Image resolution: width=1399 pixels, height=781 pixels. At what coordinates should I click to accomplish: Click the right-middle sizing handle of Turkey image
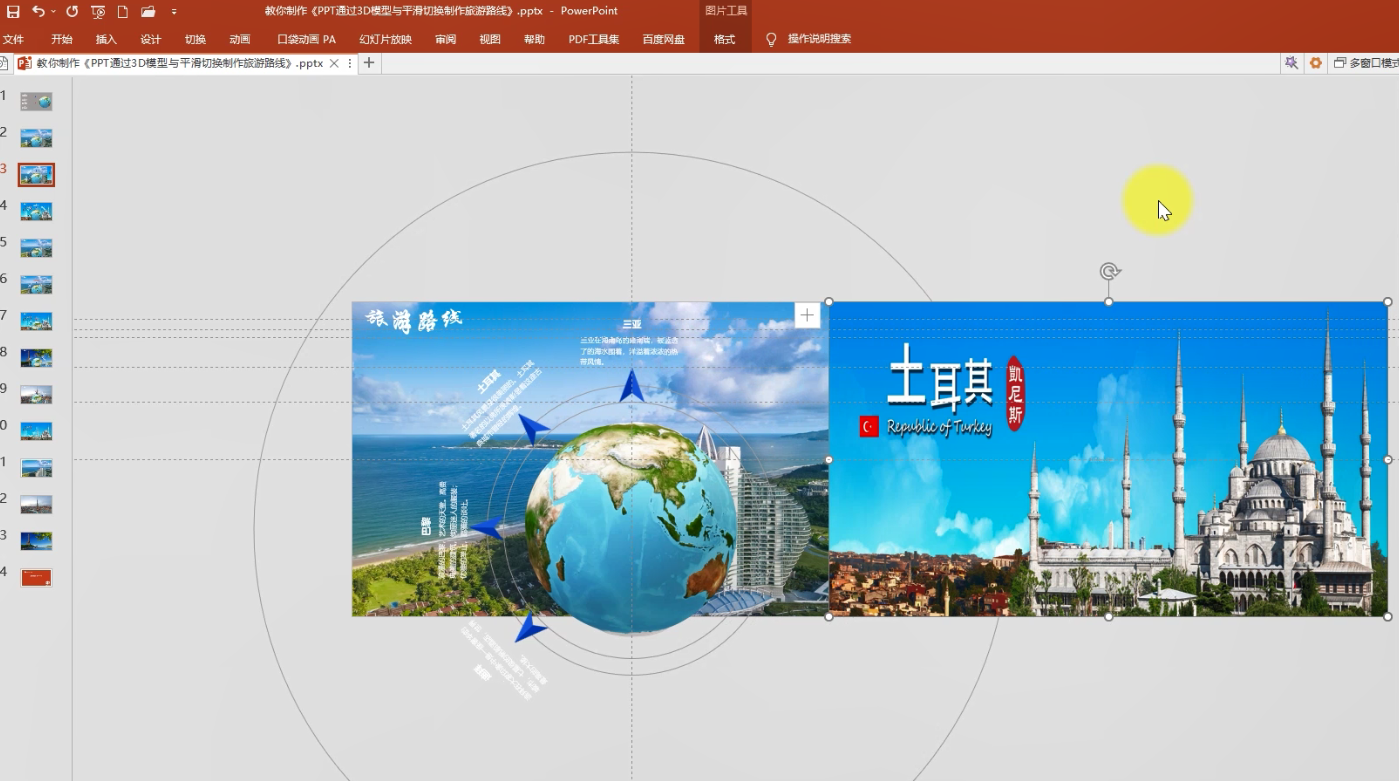[x=1387, y=459]
